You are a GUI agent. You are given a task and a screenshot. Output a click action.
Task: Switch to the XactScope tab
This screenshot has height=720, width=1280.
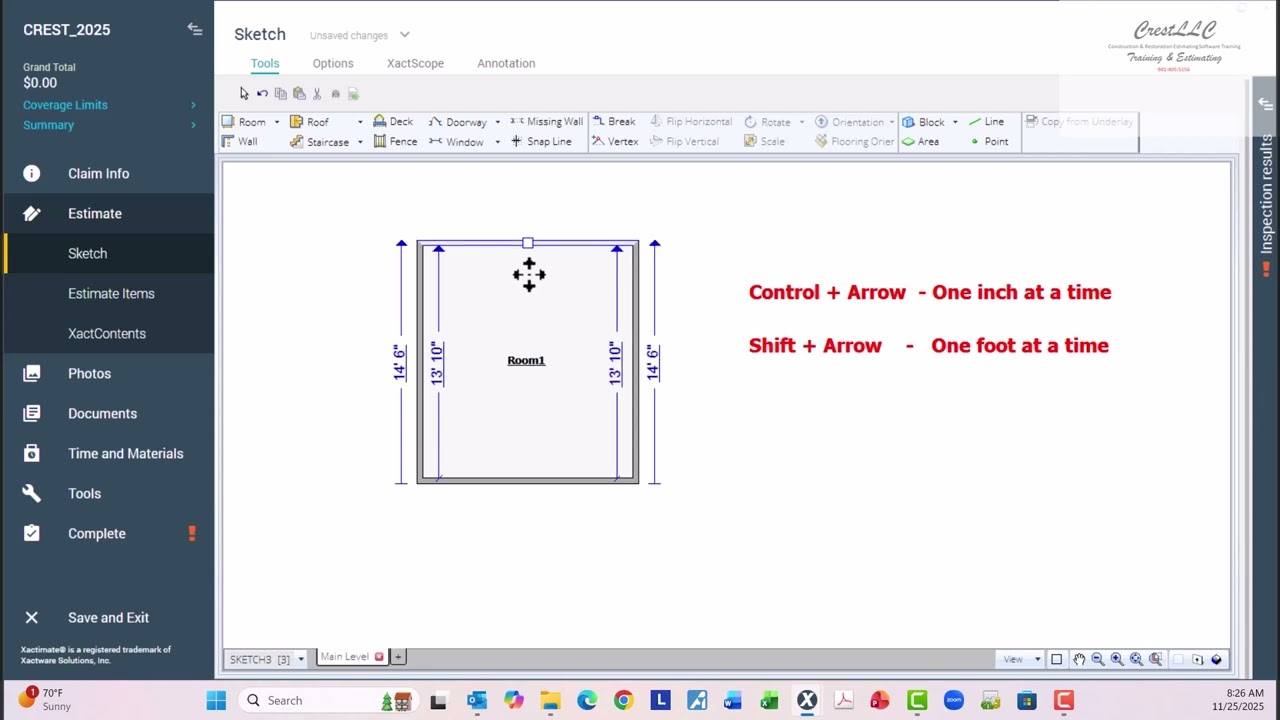coord(415,63)
